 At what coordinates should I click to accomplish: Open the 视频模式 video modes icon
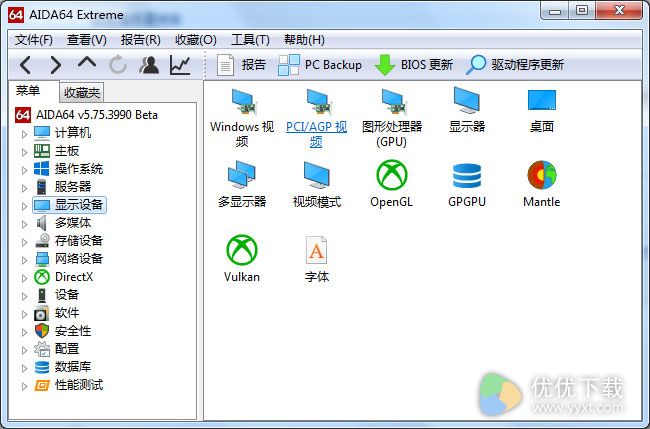pos(317,184)
